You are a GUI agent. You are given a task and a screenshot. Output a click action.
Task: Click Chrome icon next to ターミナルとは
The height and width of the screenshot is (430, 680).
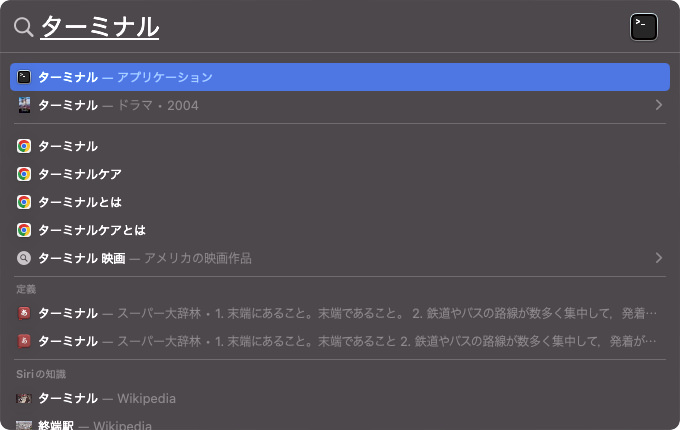point(24,202)
